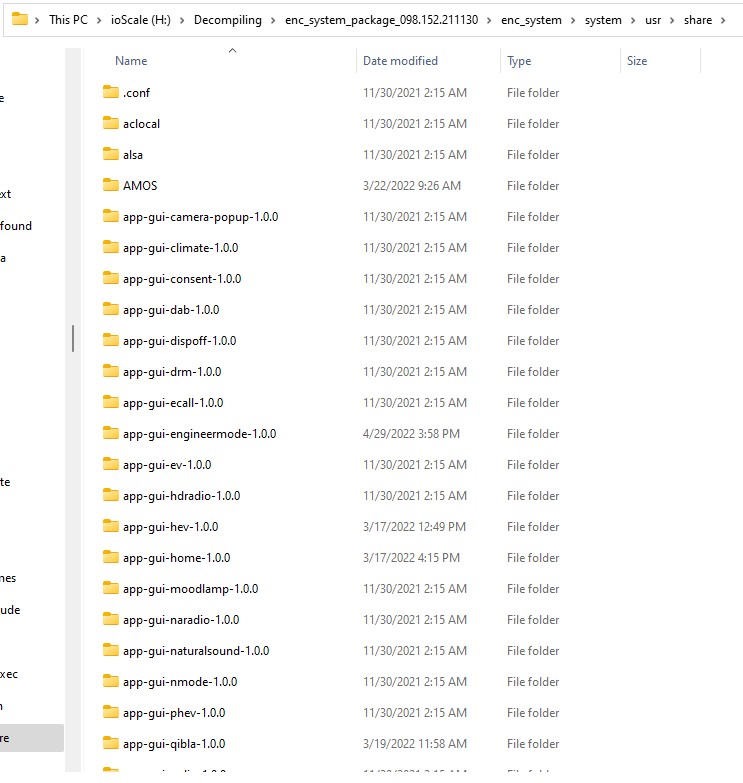The width and height of the screenshot is (743, 783).
Task: Click the app-gui-home-1.0.0 folder icon
Action: click(x=110, y=557)
